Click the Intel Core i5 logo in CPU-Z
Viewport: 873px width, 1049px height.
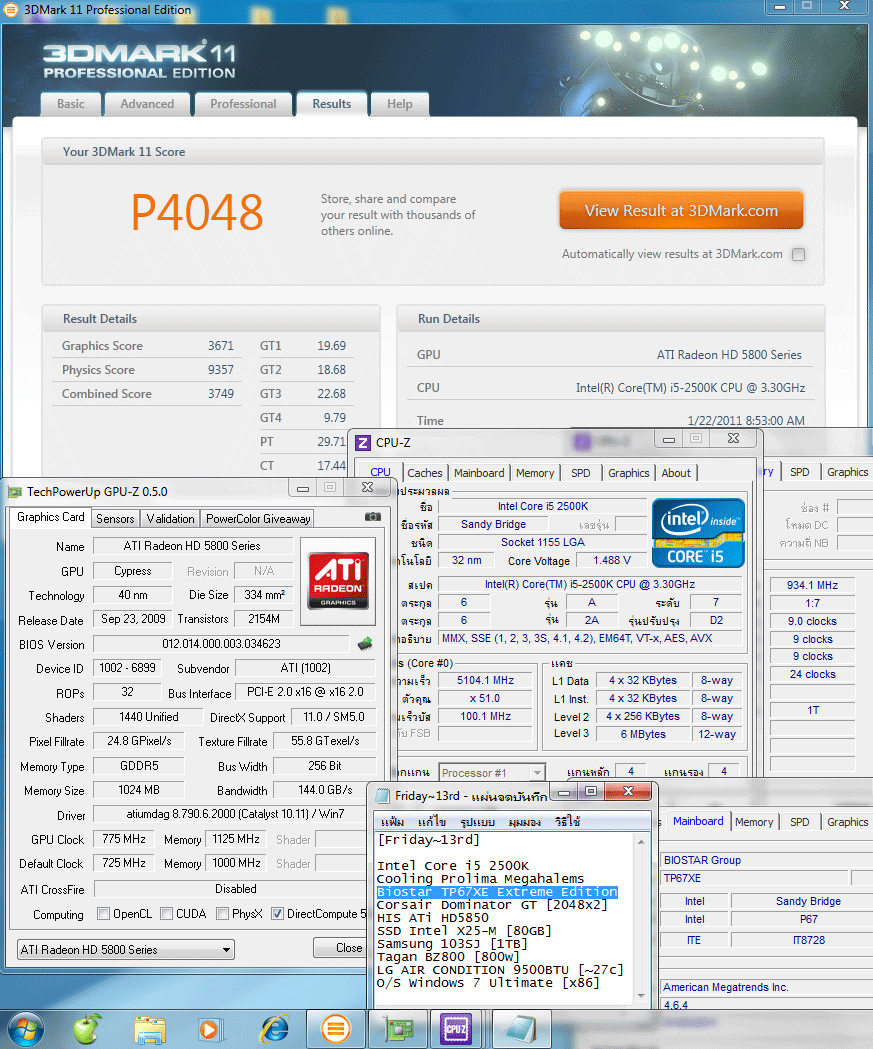pos(698,533)
